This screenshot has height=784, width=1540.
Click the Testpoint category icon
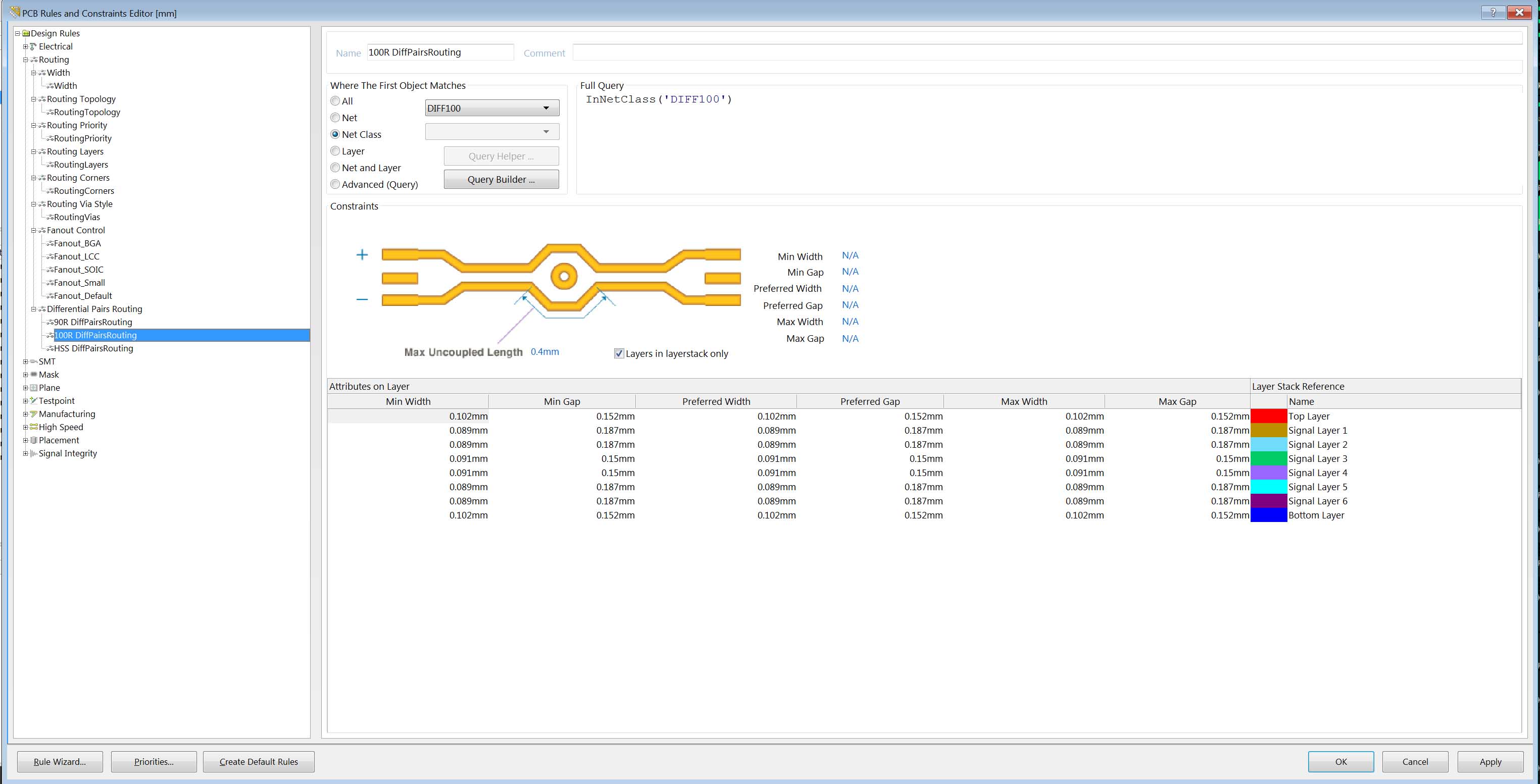point(33,401)
